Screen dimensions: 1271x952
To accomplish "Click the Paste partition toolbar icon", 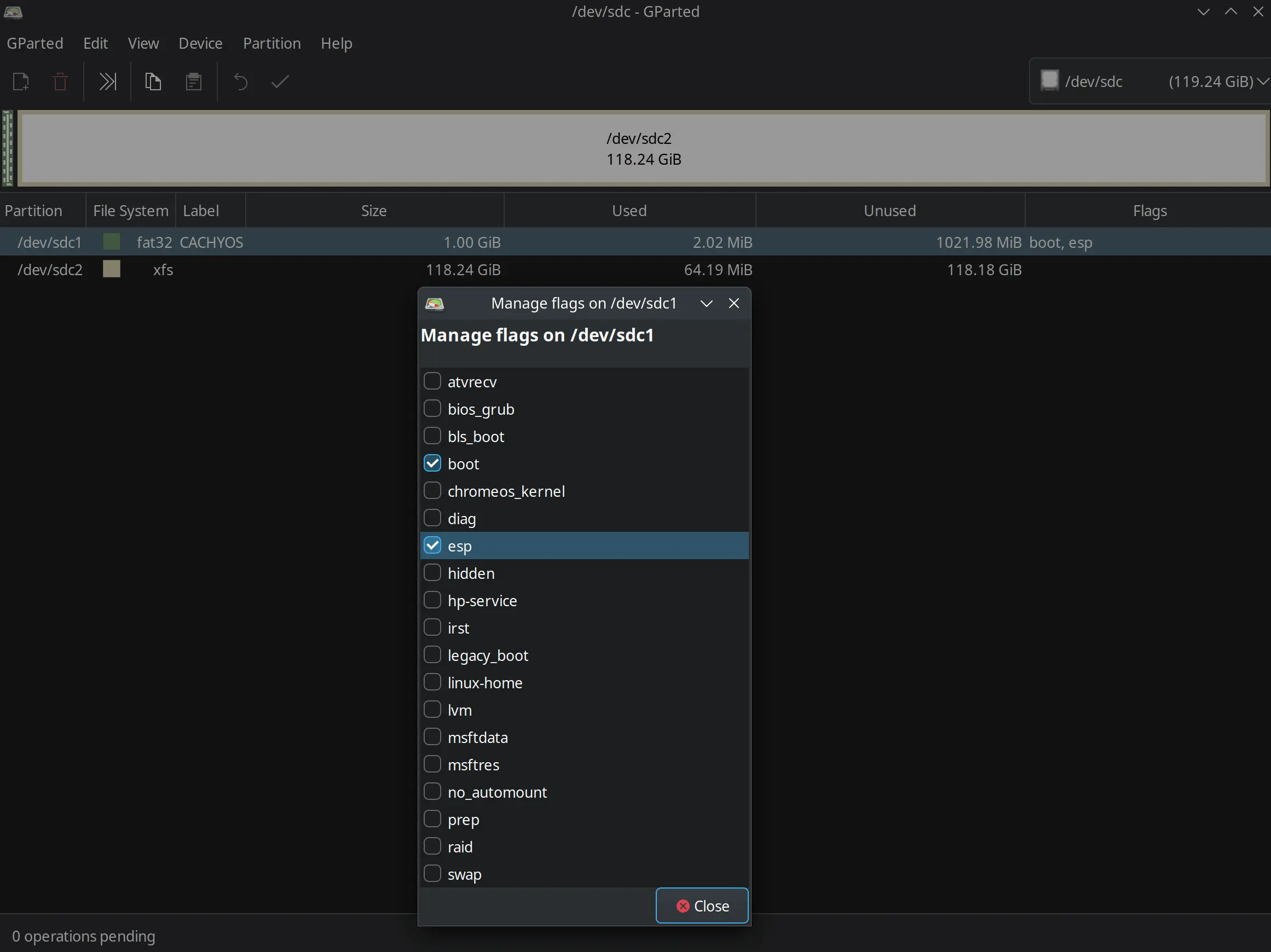I will pyautogui.click(x=194, y=82).
